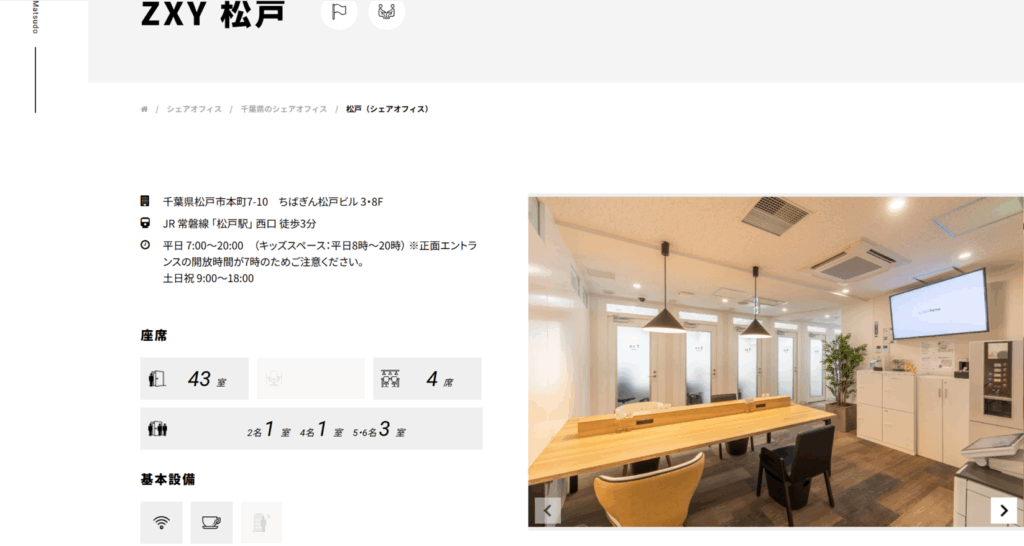Viewport: 1024px width, 546px height.
Task: Open 千葉県のシェアオフィス breadcrumb link
Action: tap(283, 109)
